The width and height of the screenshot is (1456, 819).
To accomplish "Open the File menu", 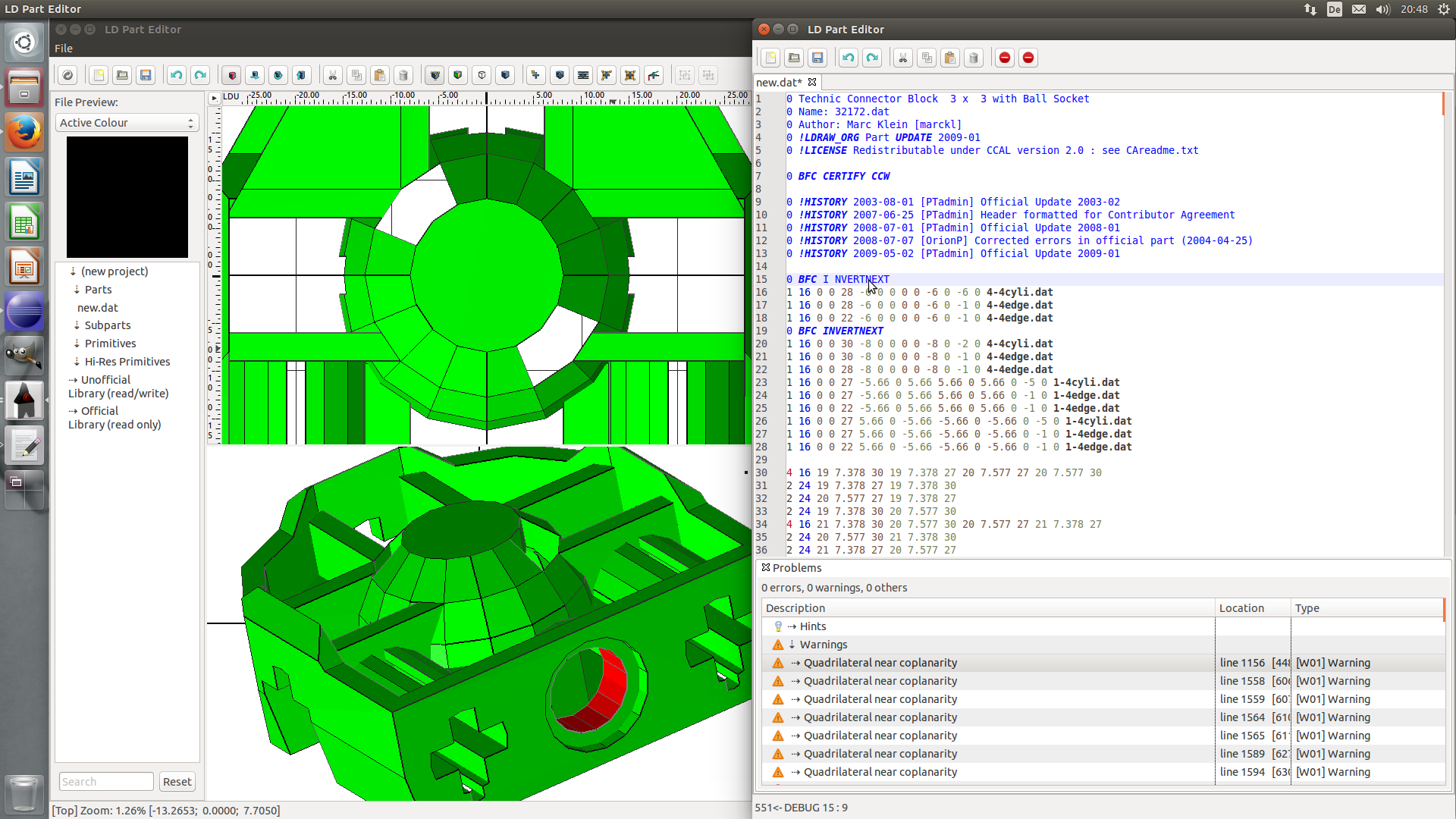I will click(64, 49).
